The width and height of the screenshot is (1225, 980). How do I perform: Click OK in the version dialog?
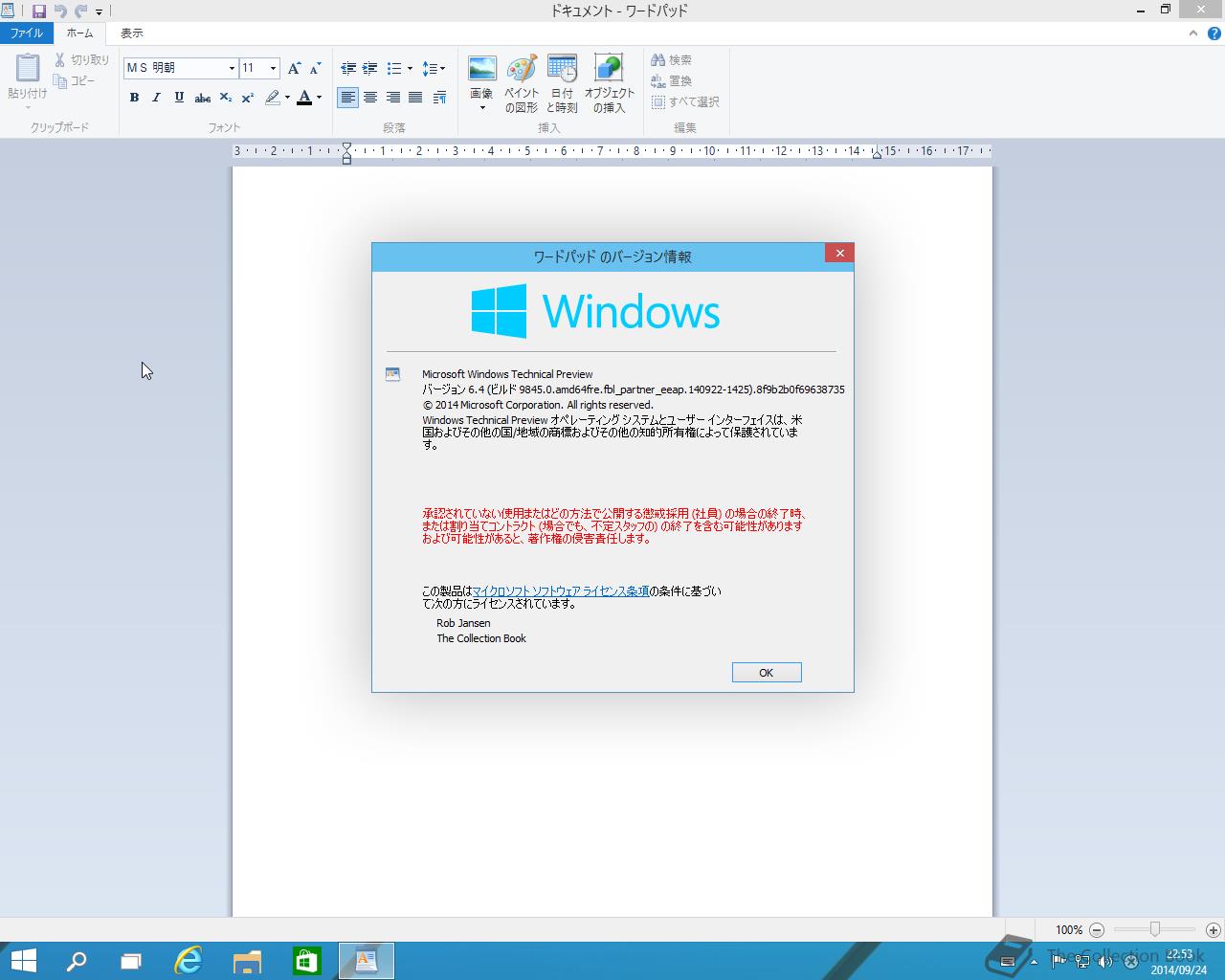tap(767, 673)
